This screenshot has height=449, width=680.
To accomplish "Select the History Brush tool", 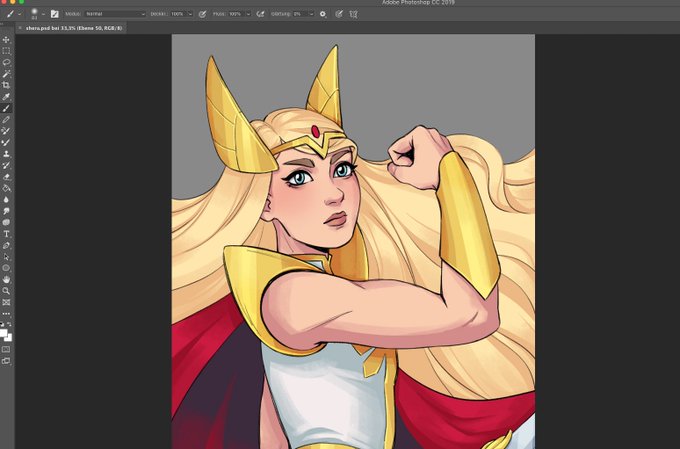I will [x=6, y=165].
